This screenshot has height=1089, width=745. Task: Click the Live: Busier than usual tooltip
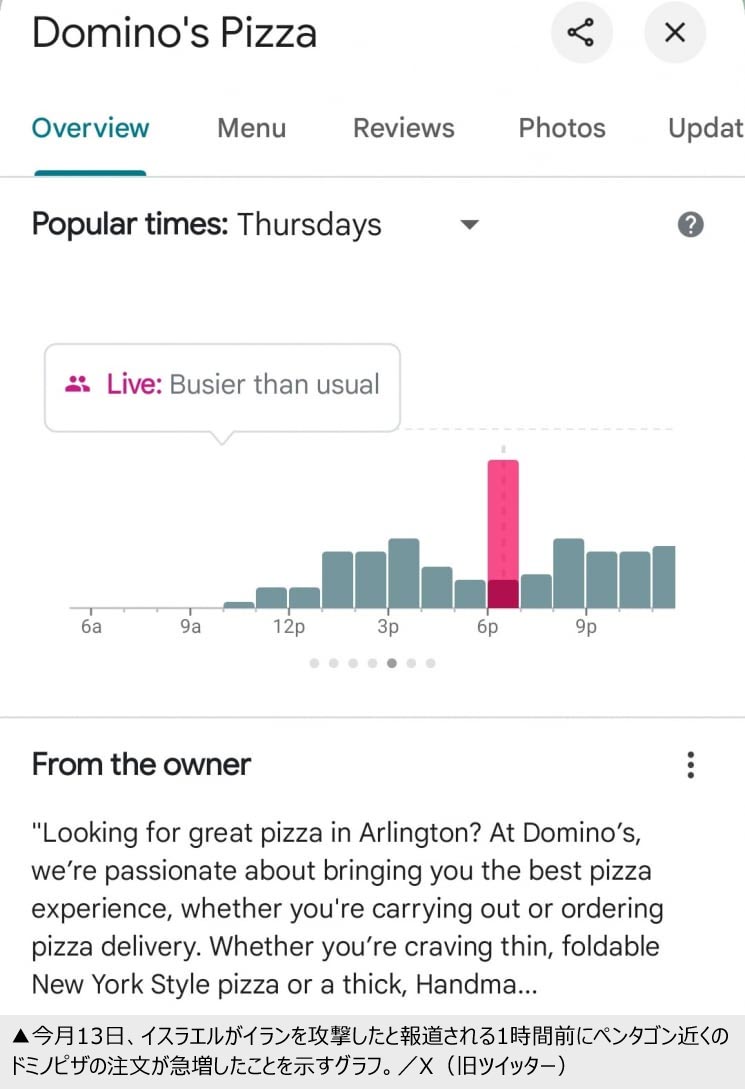(222, 387)
